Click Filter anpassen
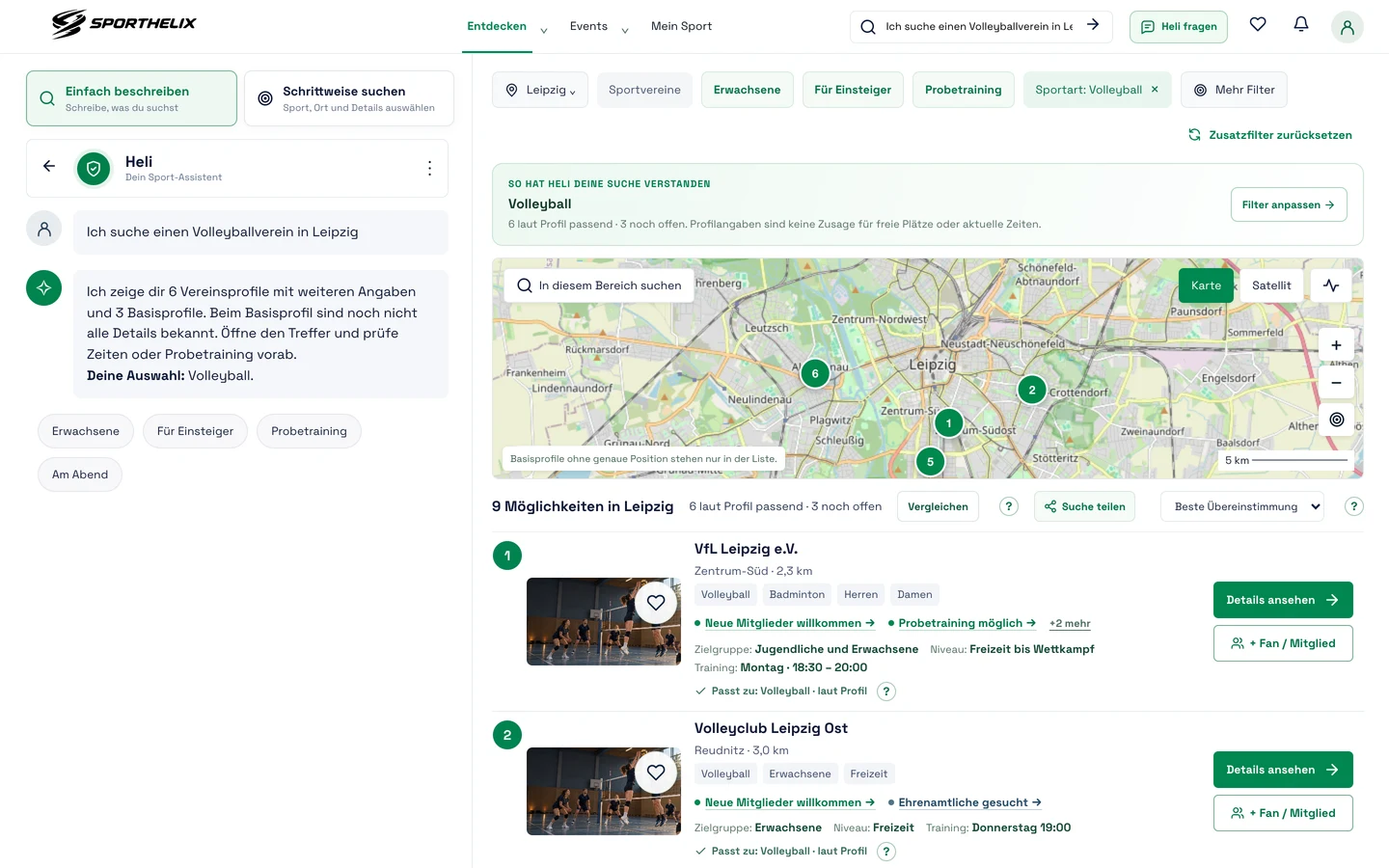The image size is (1389, 868). coord(1289,204)
